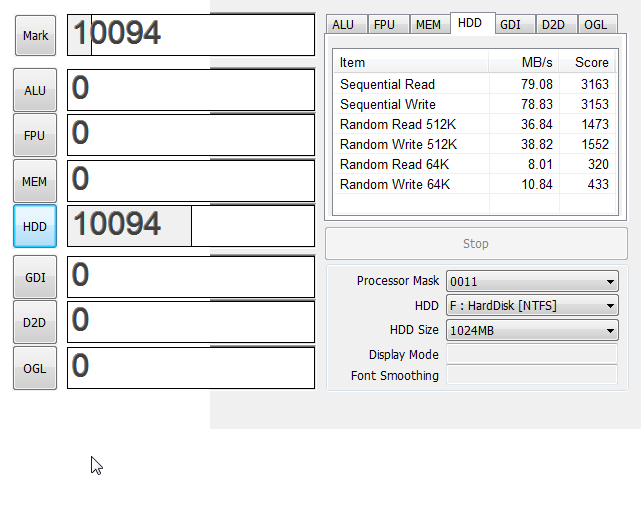This screenshot has width=641, height=515.
Task: Click the 433 score value
Action: click(598, 184)
